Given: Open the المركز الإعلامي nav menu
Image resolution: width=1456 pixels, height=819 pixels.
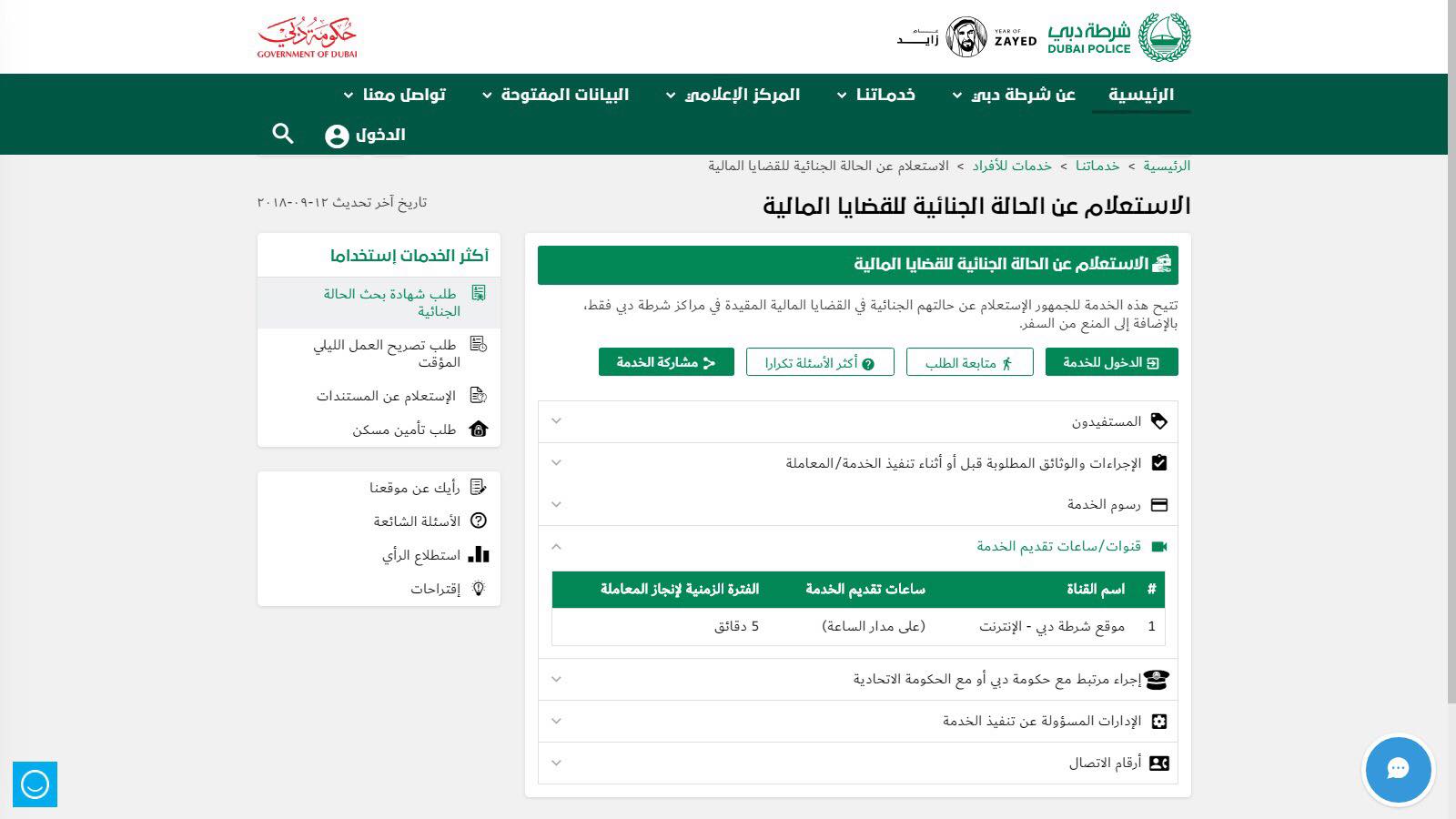Looking at the screenshot, I should coord(733,95).
